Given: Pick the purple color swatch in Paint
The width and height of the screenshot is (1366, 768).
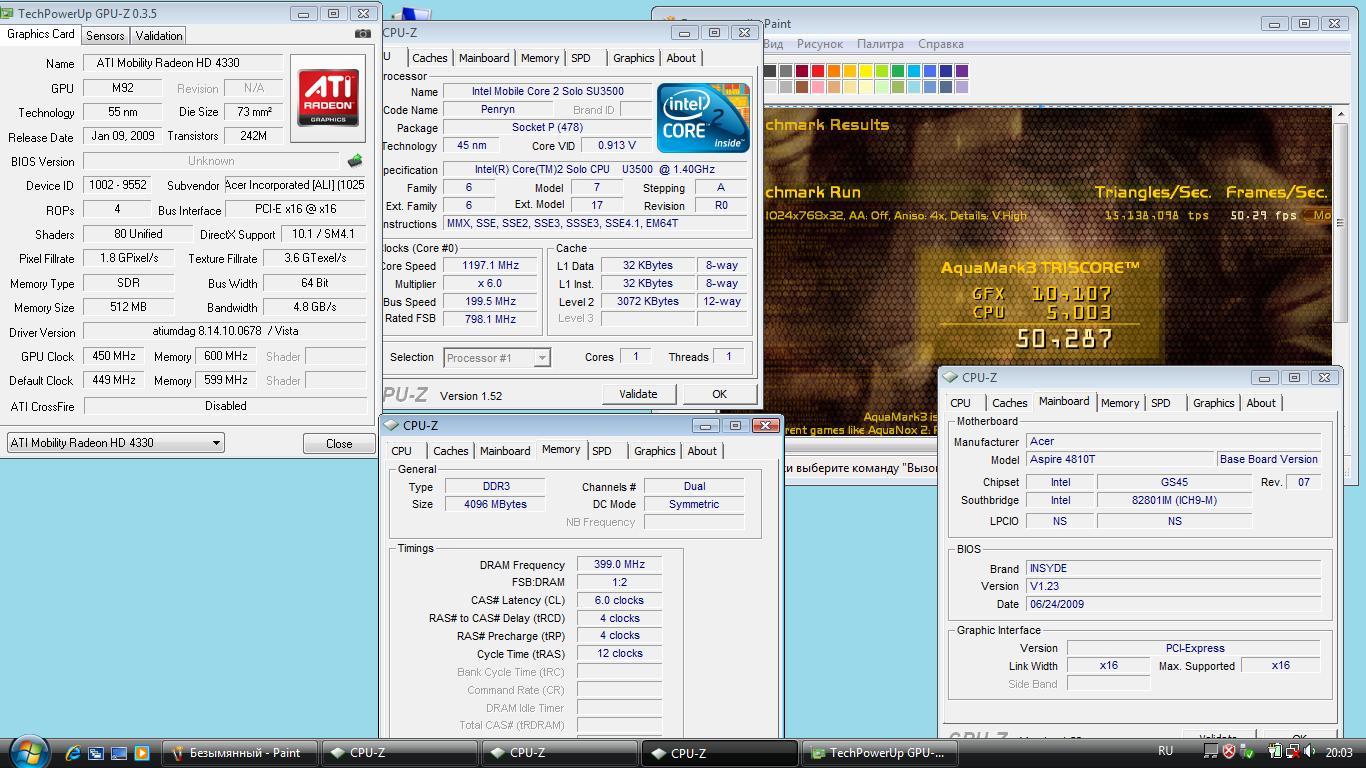Looking at the screenshot, I should click(962, 71).
